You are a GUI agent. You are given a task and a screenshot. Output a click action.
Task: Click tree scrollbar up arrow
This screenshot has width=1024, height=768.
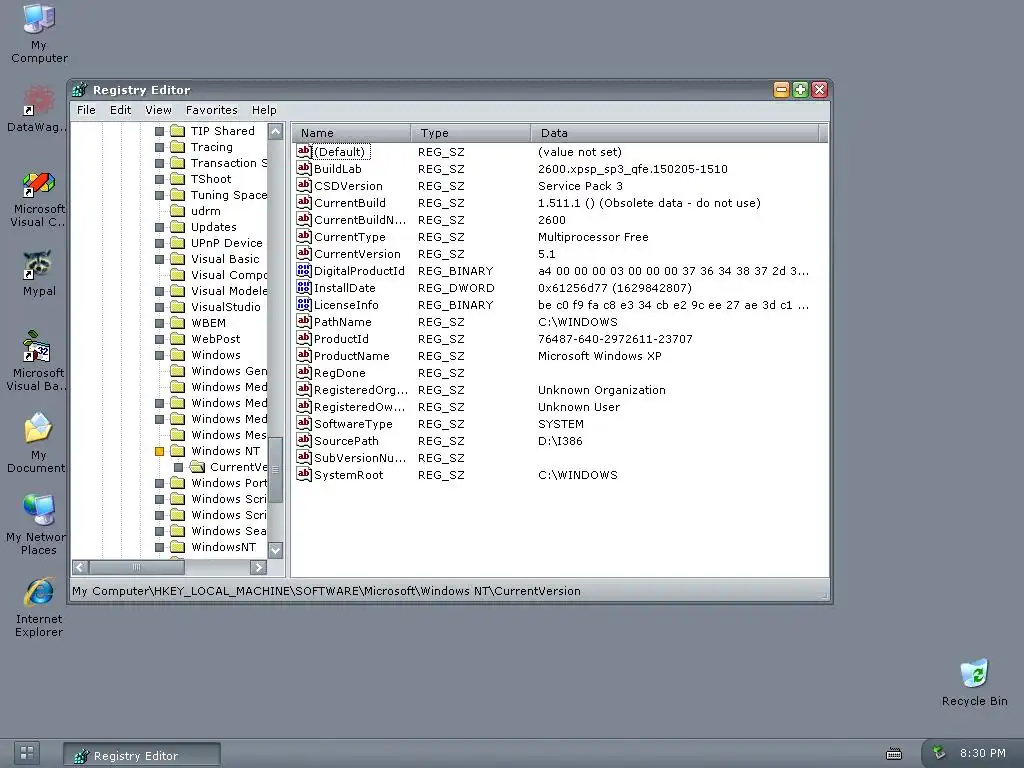tap(276, 131)
